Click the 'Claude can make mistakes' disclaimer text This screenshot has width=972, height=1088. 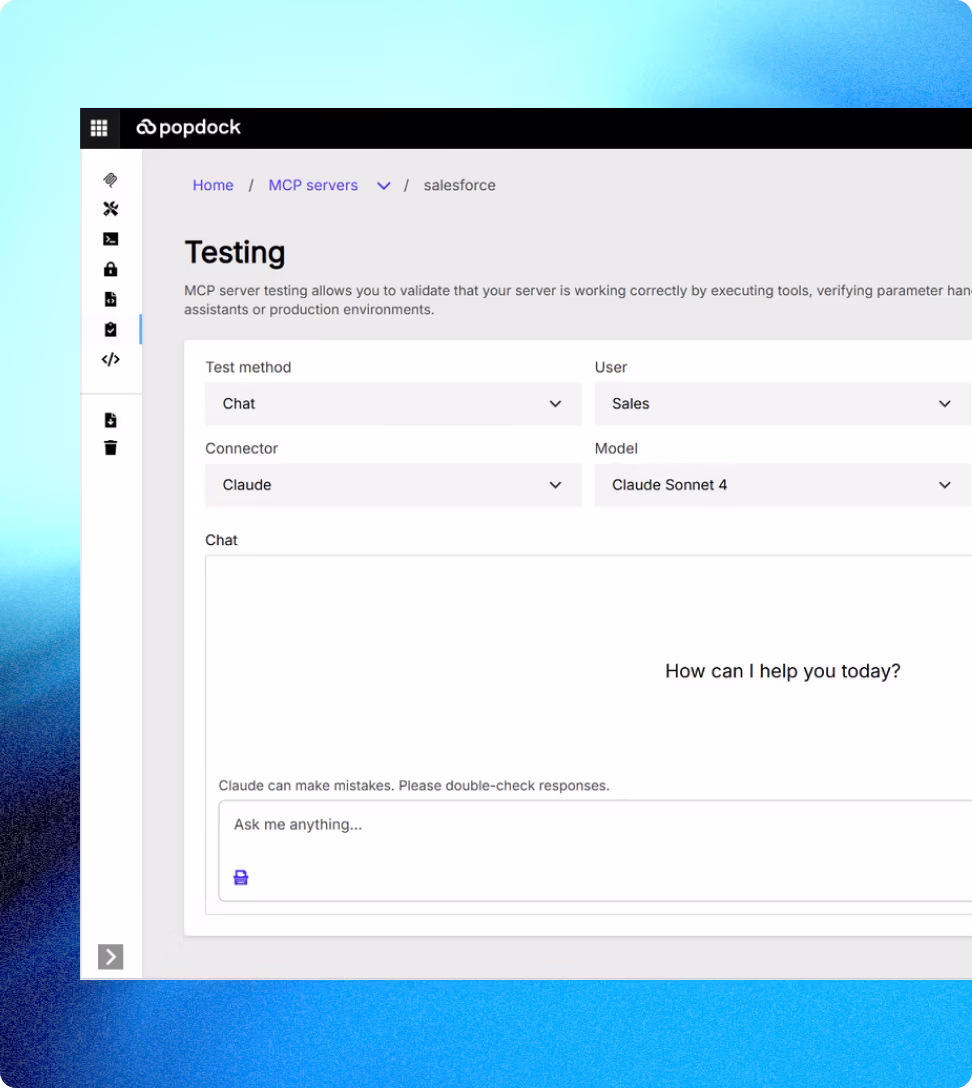[x=414, y=785]
